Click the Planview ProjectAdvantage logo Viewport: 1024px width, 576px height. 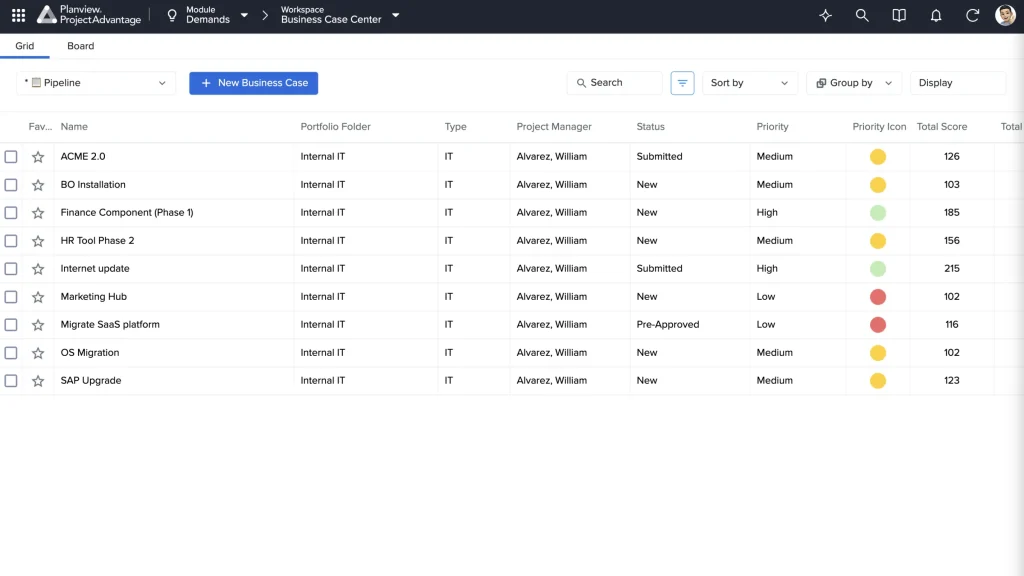[x=89, y=15]
